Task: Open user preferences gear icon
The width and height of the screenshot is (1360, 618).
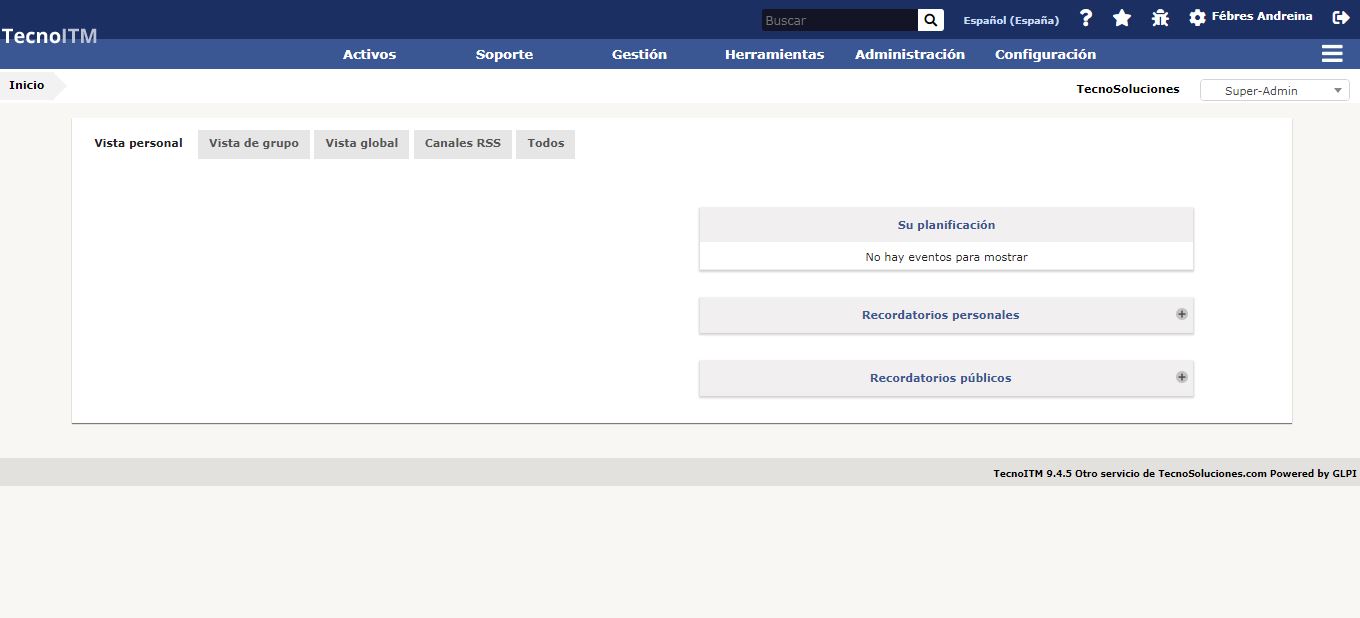Action: coord(1197,18)
